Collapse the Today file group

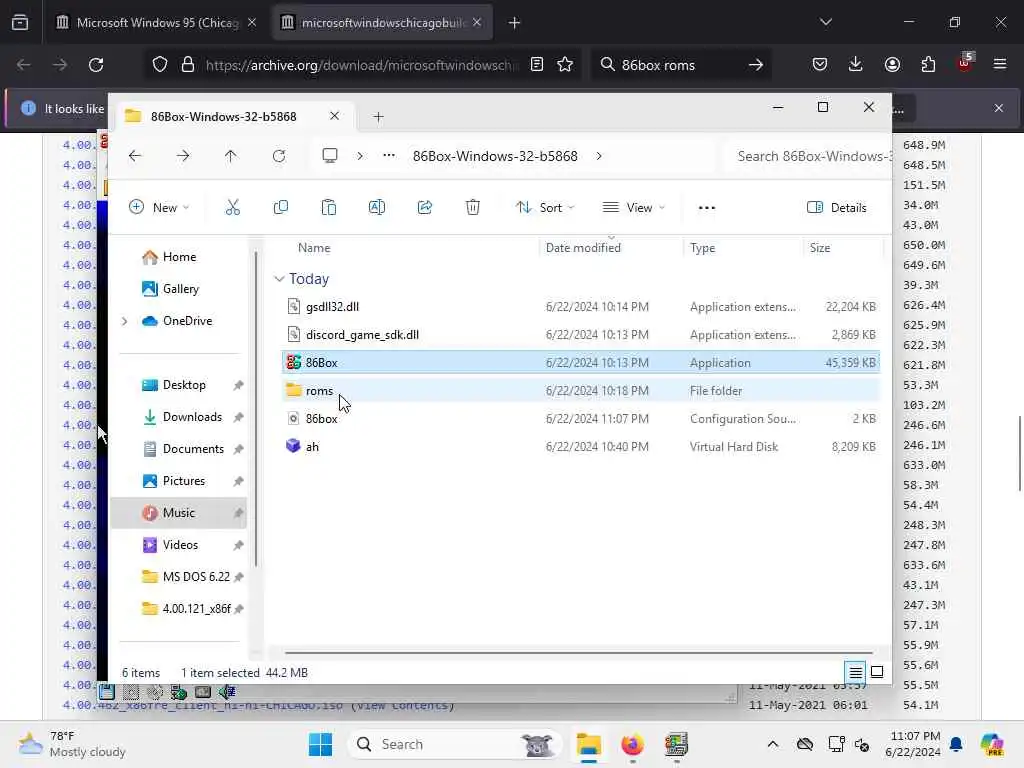pyautogui.click(x=279, y=279)
